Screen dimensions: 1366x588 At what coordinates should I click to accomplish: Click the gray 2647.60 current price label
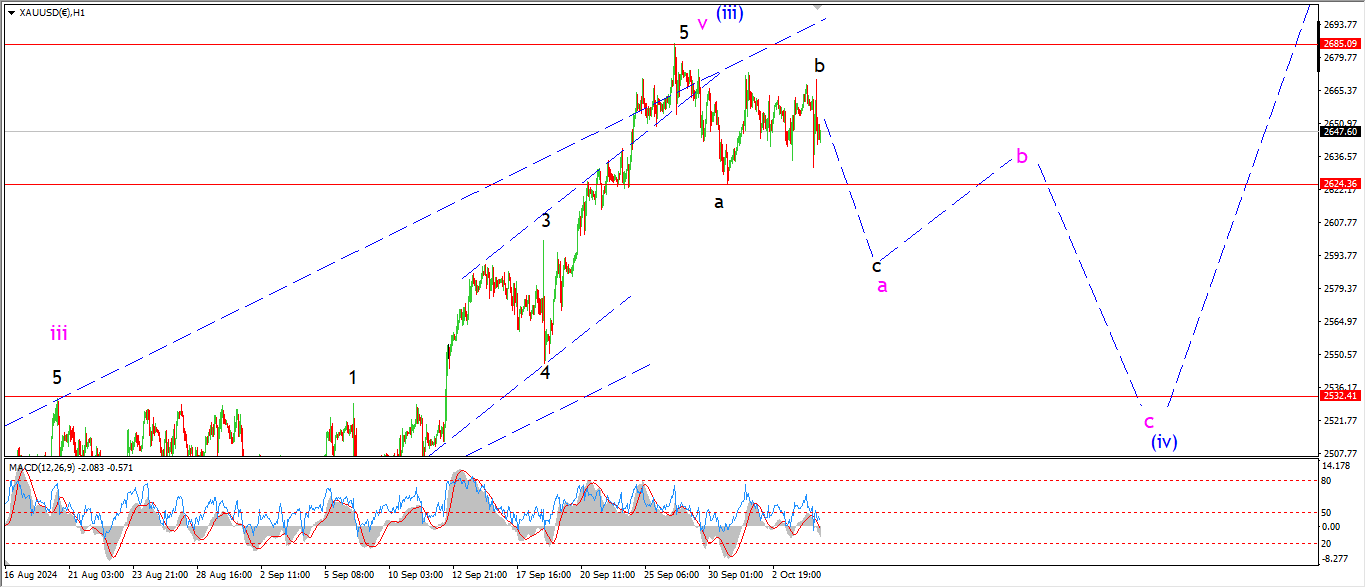(1340, 131)
